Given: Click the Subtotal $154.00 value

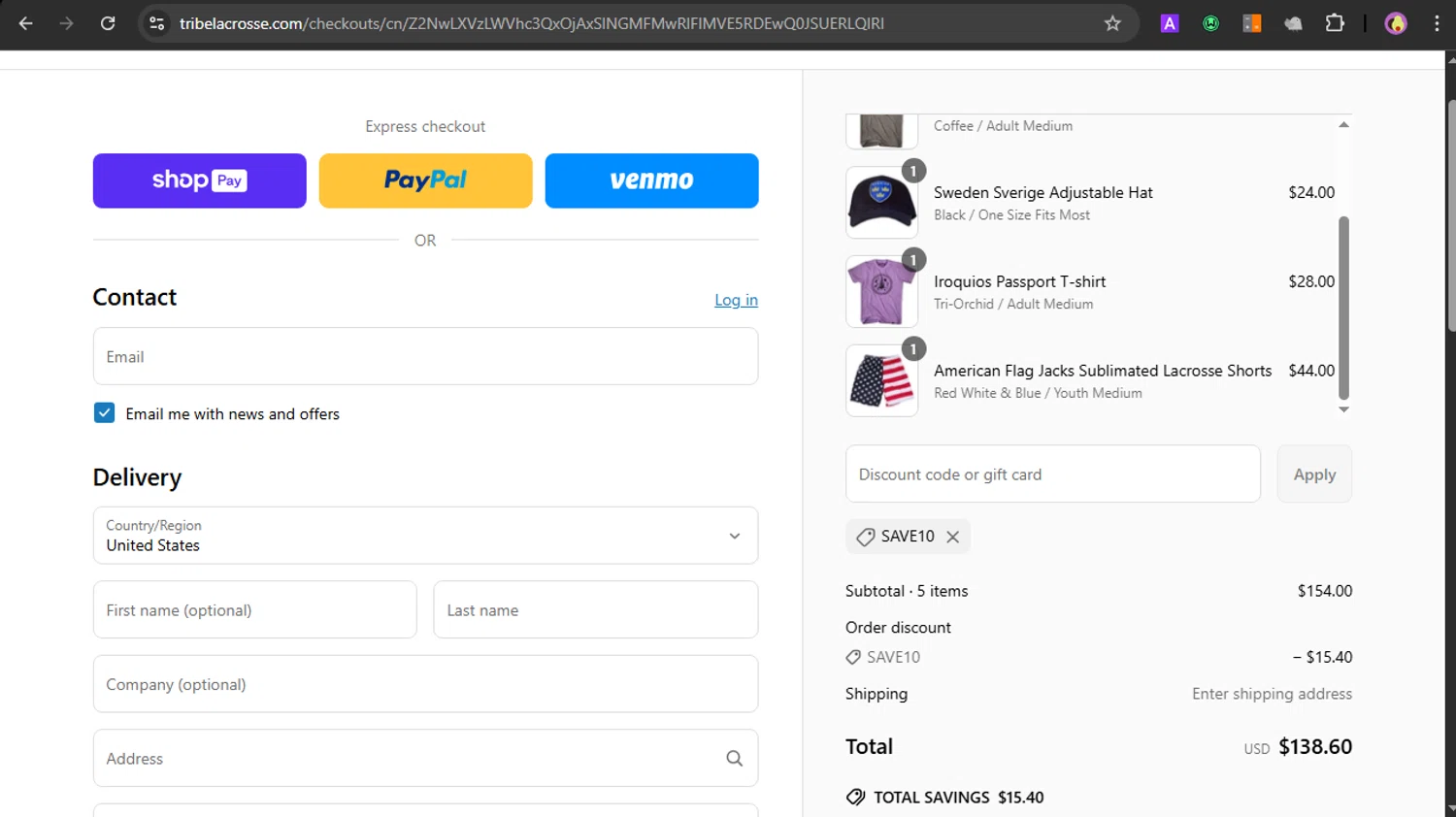Looking at the screenshot, I should coord(1325,591).
